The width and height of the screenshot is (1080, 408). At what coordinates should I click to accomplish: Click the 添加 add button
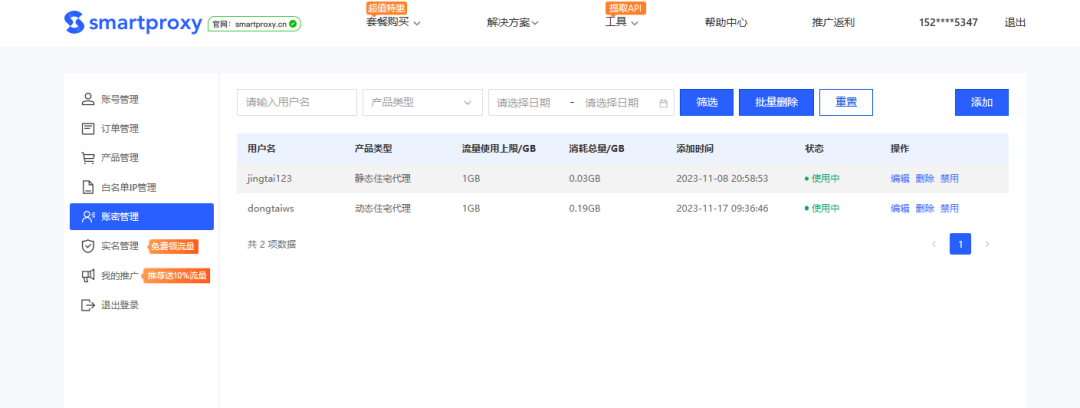(x=982, y=103)
